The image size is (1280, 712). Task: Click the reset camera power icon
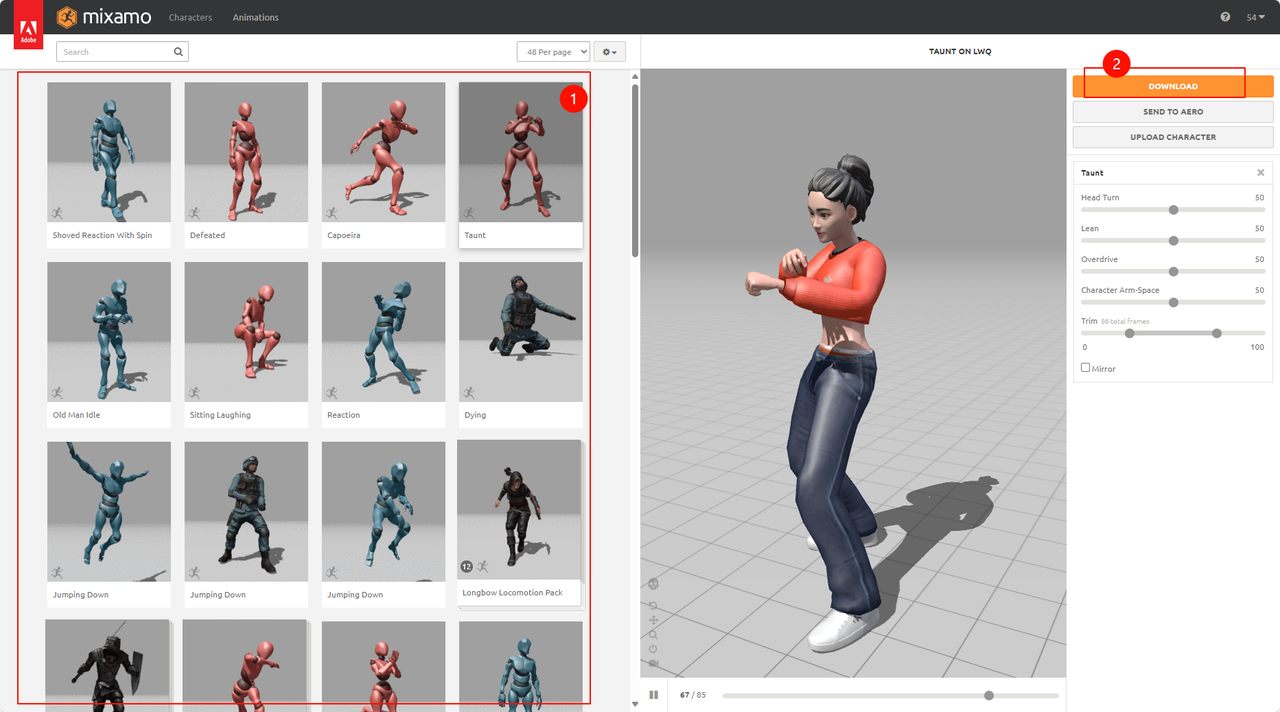point(653,648)
